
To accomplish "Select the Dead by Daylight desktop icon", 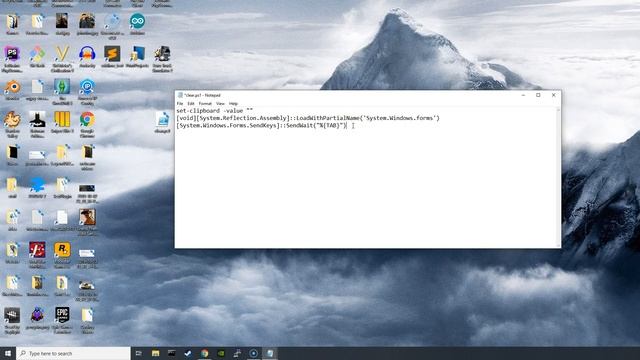I will pyautogui.click(x=12, y=320).
